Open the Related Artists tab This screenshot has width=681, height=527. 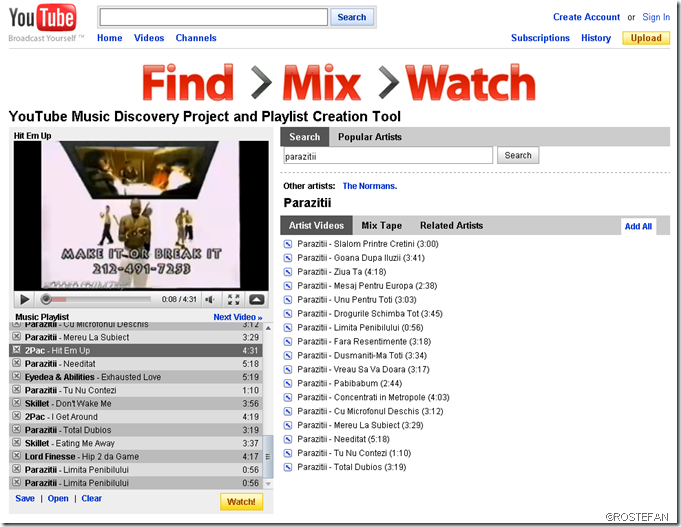(x=451, y=225)
